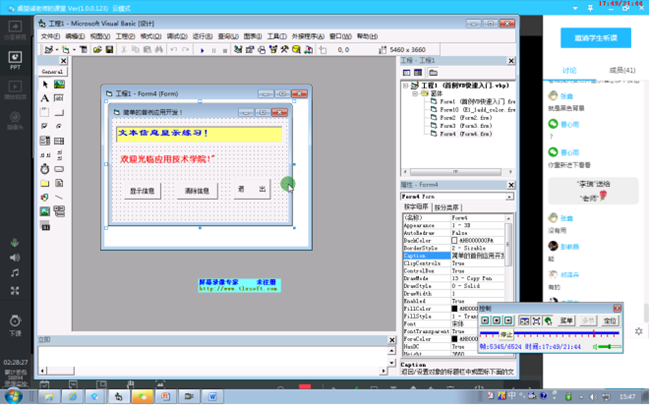Image resolution: width=650 pixels, height=406 pixels.
Task: Click the 邀请学生听课 button
Action: coord(596,38)
